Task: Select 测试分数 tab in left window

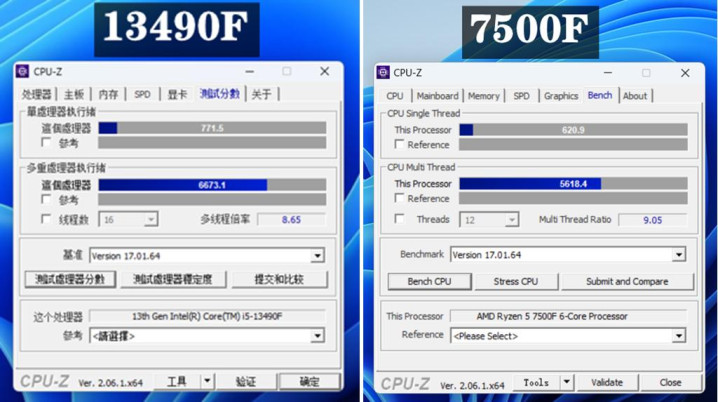Action: [220, 94]
